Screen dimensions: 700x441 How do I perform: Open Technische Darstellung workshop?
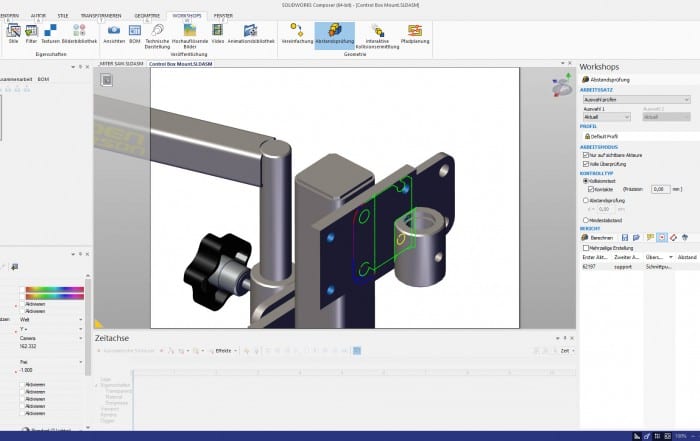click(158, 36)
